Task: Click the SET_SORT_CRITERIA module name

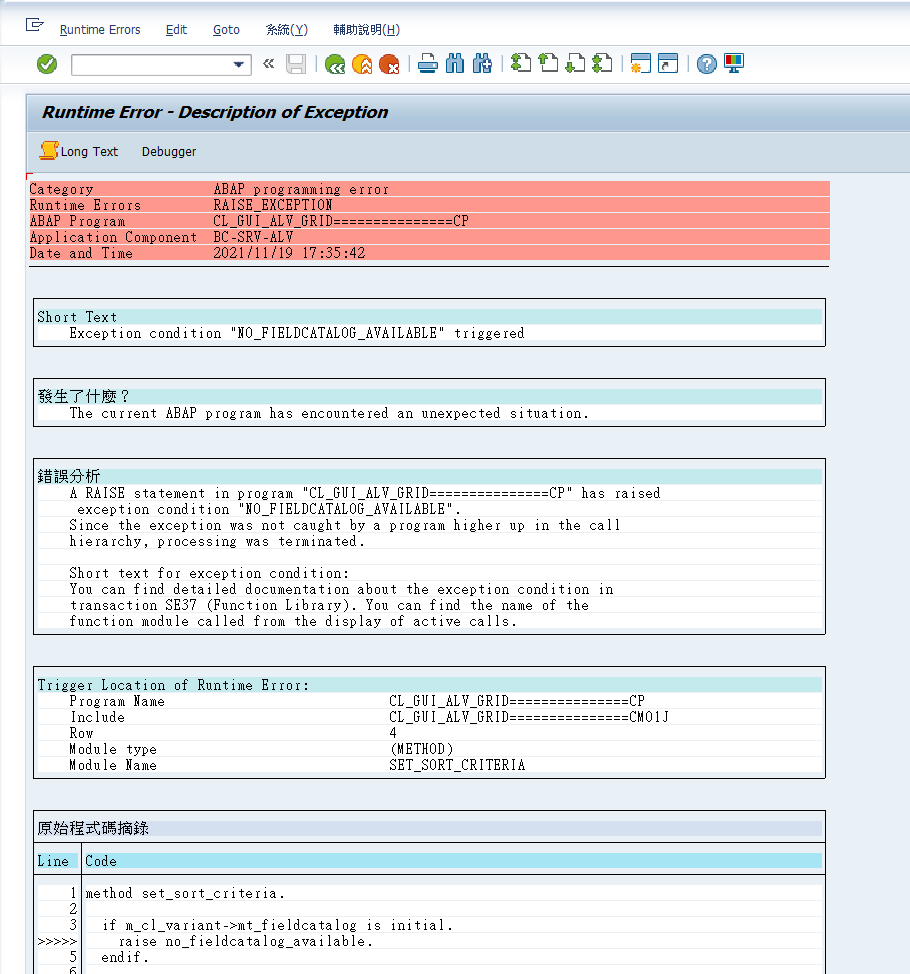Action: pyautogui.click(x=457, y=765)
